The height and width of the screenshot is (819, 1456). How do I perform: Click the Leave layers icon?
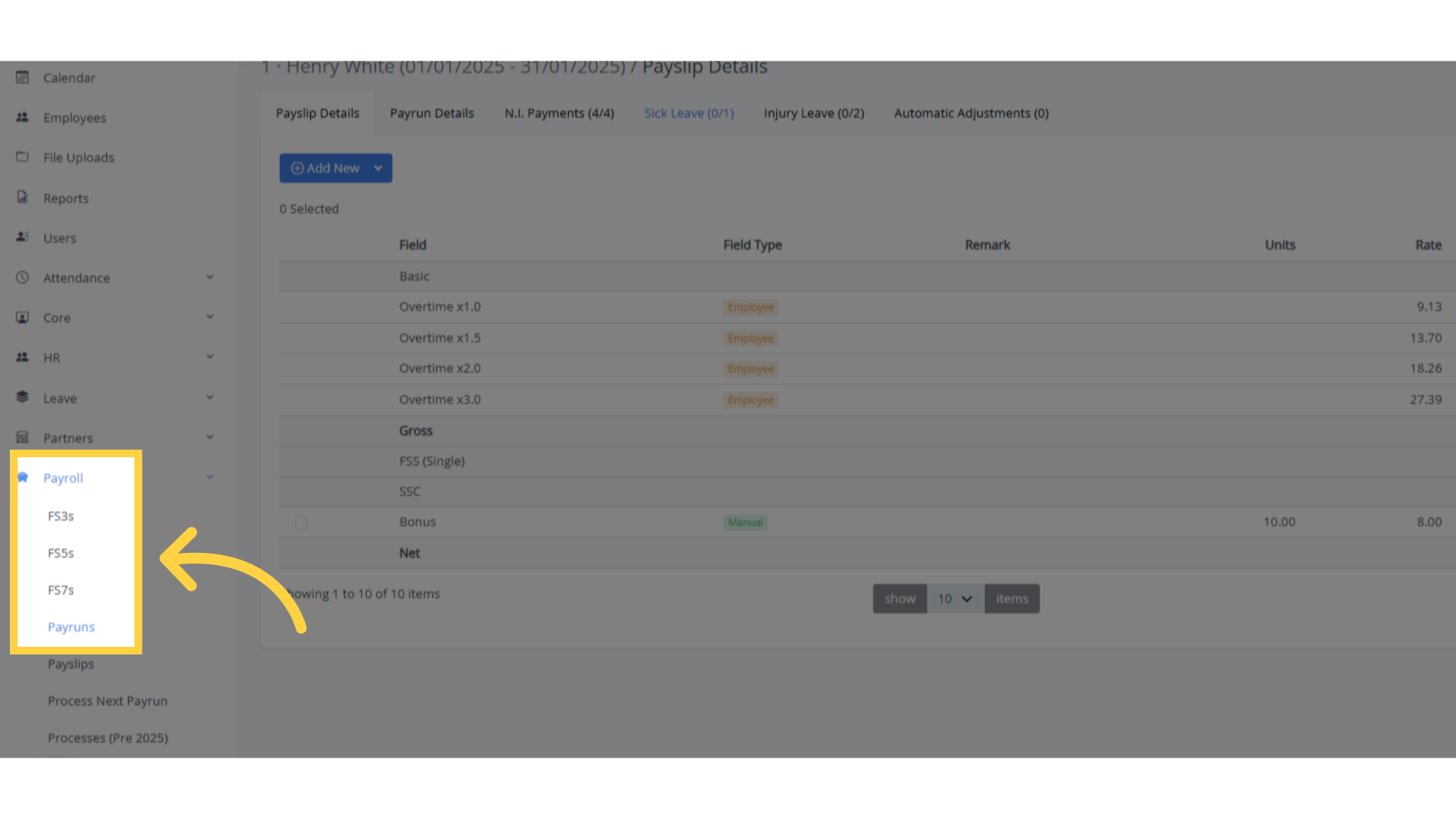click(23, 397)
